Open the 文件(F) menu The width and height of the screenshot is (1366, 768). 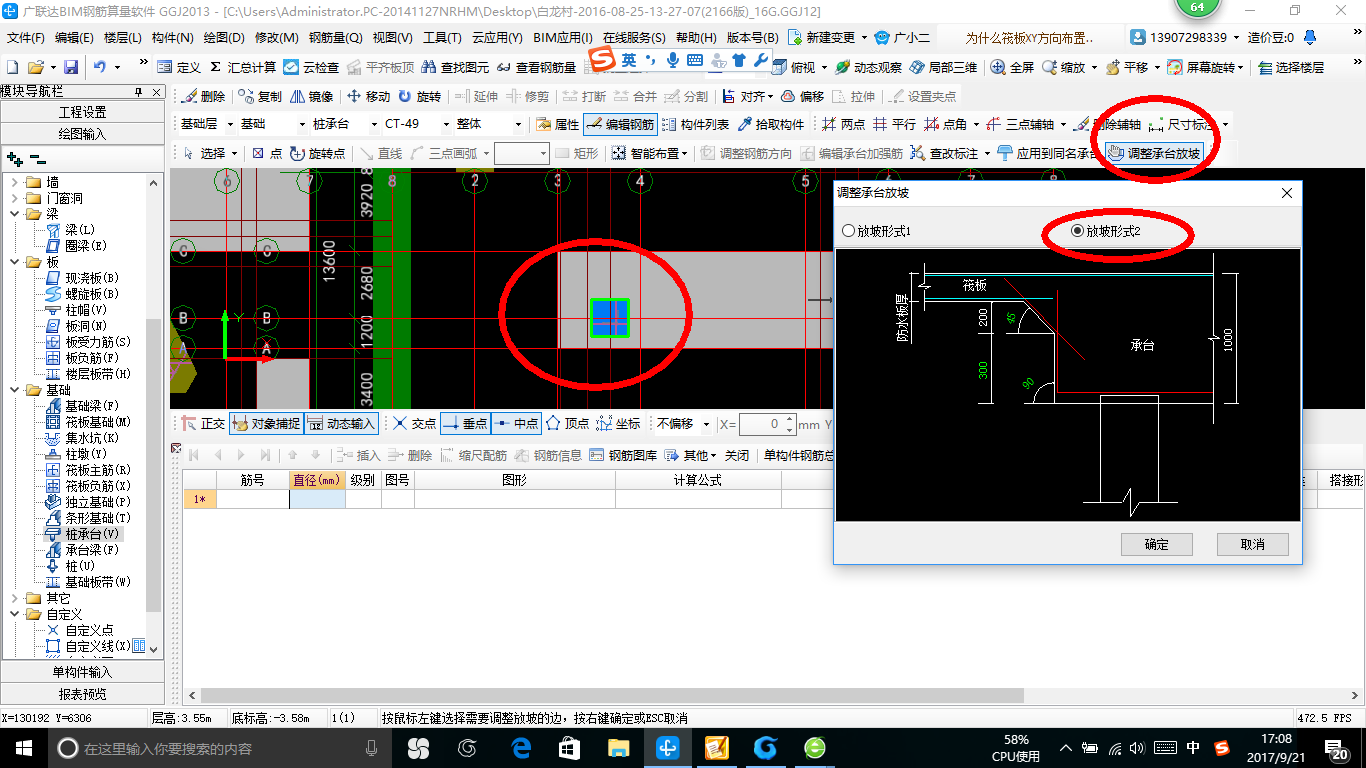(x=25, y=38)
